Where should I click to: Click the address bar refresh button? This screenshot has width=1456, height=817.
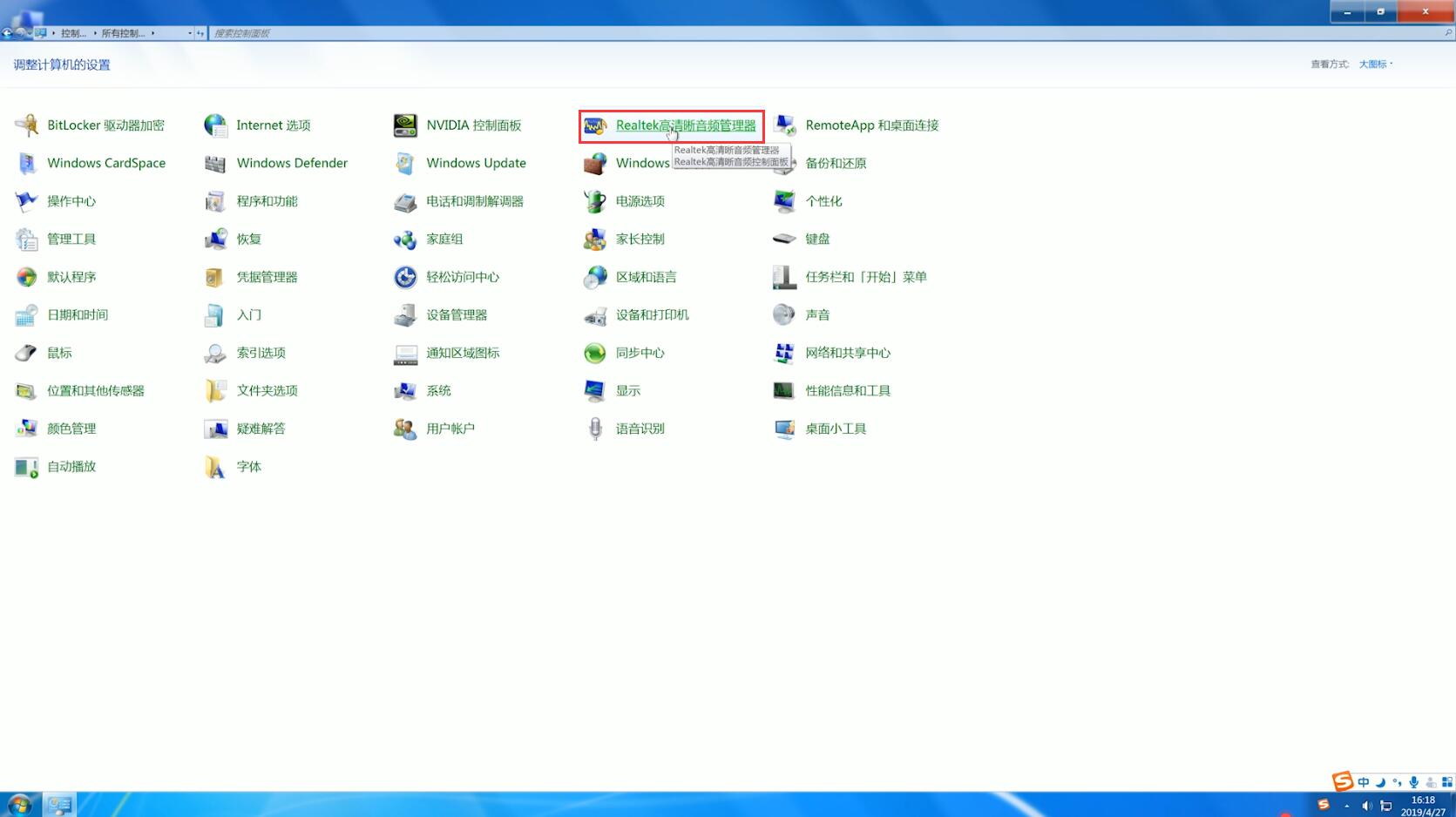tap(200, 33)
